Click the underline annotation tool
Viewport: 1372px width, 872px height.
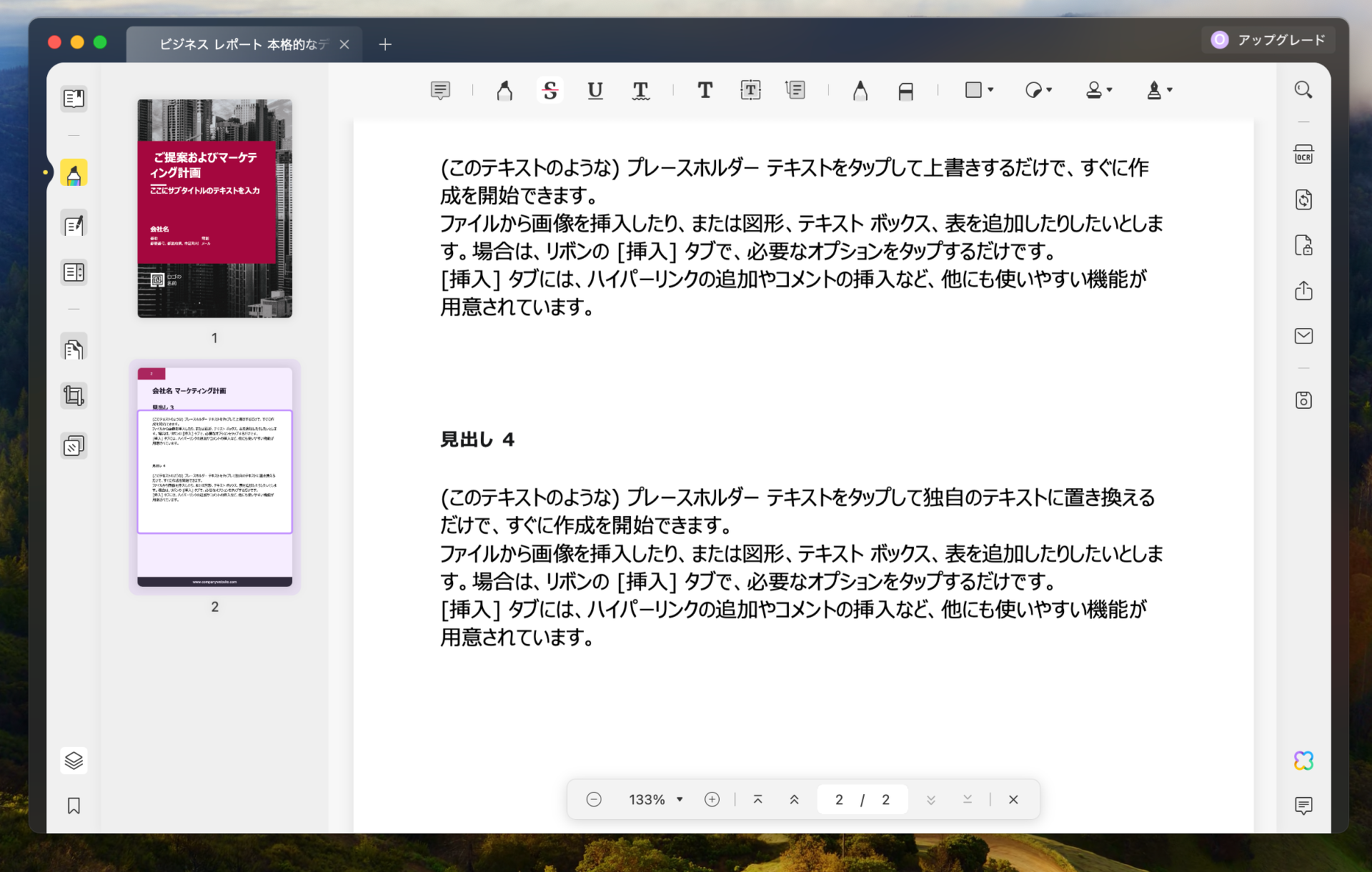point(595,90)
